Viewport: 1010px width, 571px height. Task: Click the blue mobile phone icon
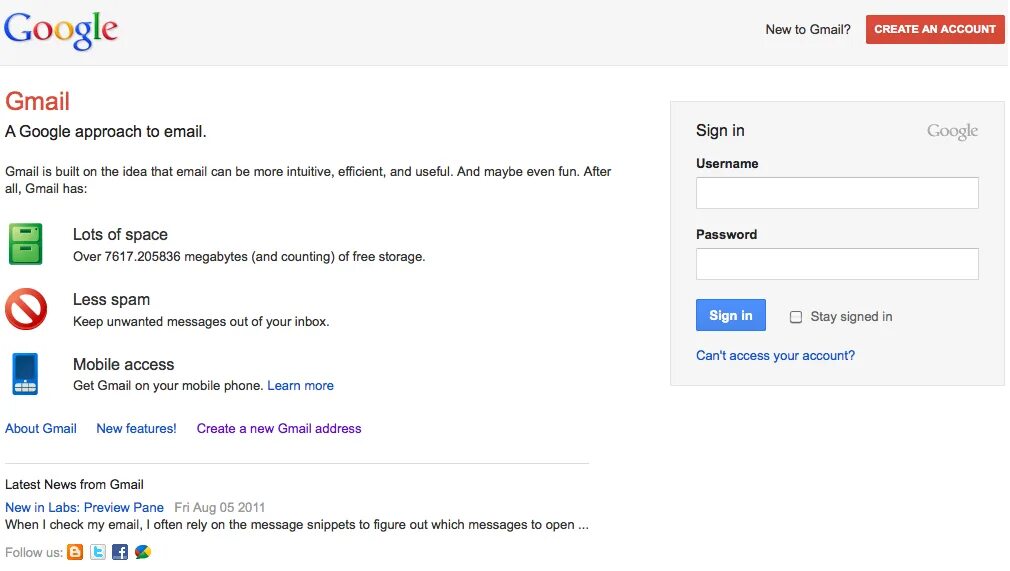click(x=26, y=374)
